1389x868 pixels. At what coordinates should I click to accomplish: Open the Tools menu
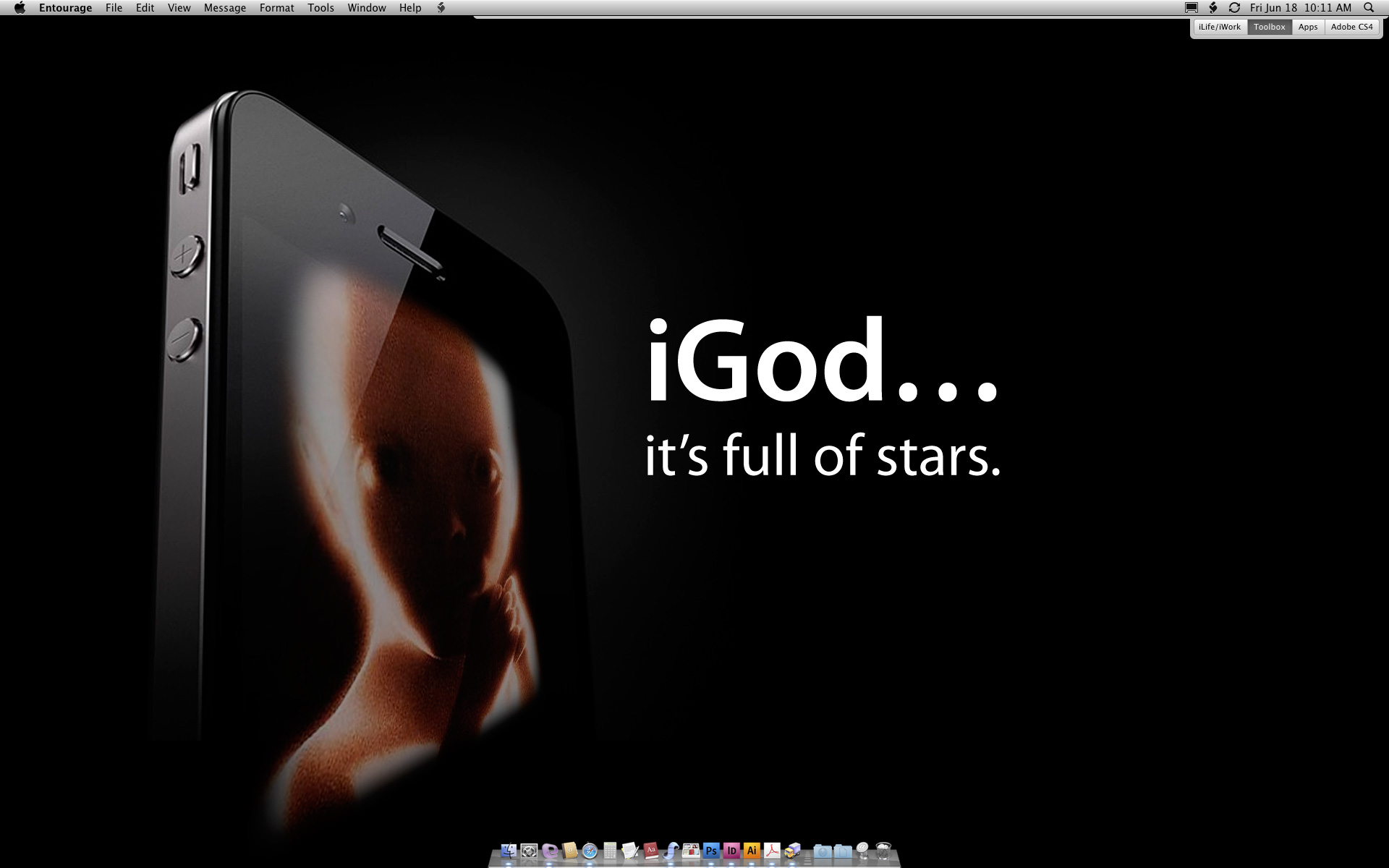(320, 8)
